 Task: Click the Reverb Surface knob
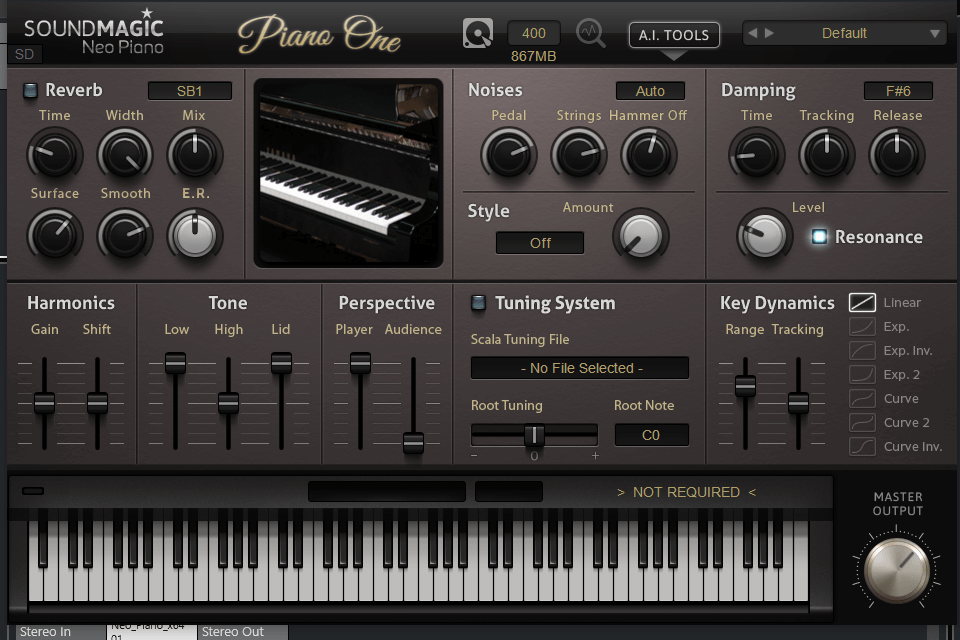54,235
